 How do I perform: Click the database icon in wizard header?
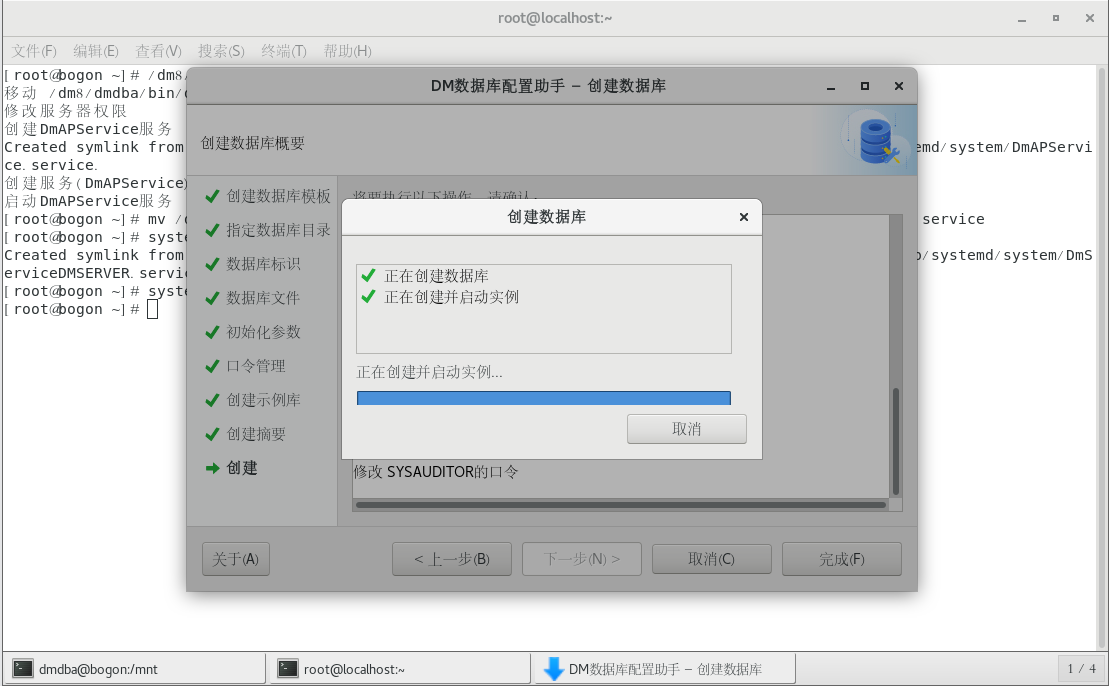click(877, 141)
